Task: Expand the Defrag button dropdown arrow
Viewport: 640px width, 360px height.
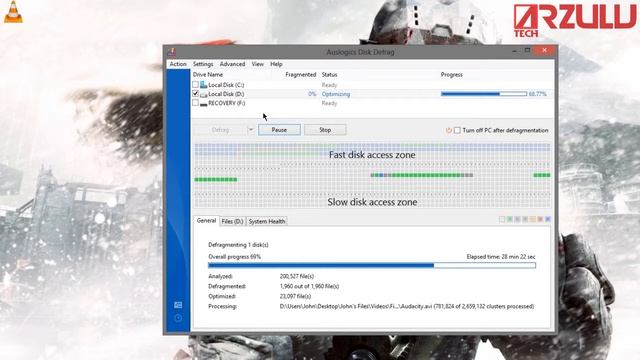Action: tap(251, 130)
